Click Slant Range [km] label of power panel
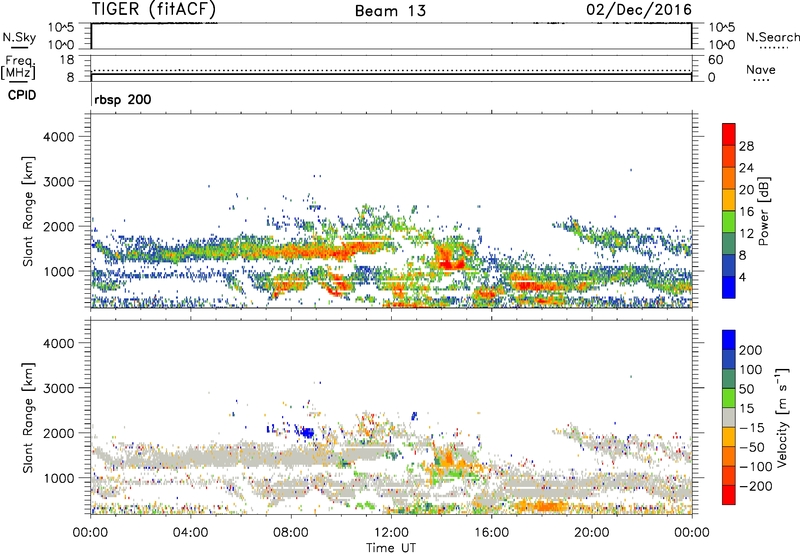The height and width of the screenshot is (554, 800). pos(28,211)
